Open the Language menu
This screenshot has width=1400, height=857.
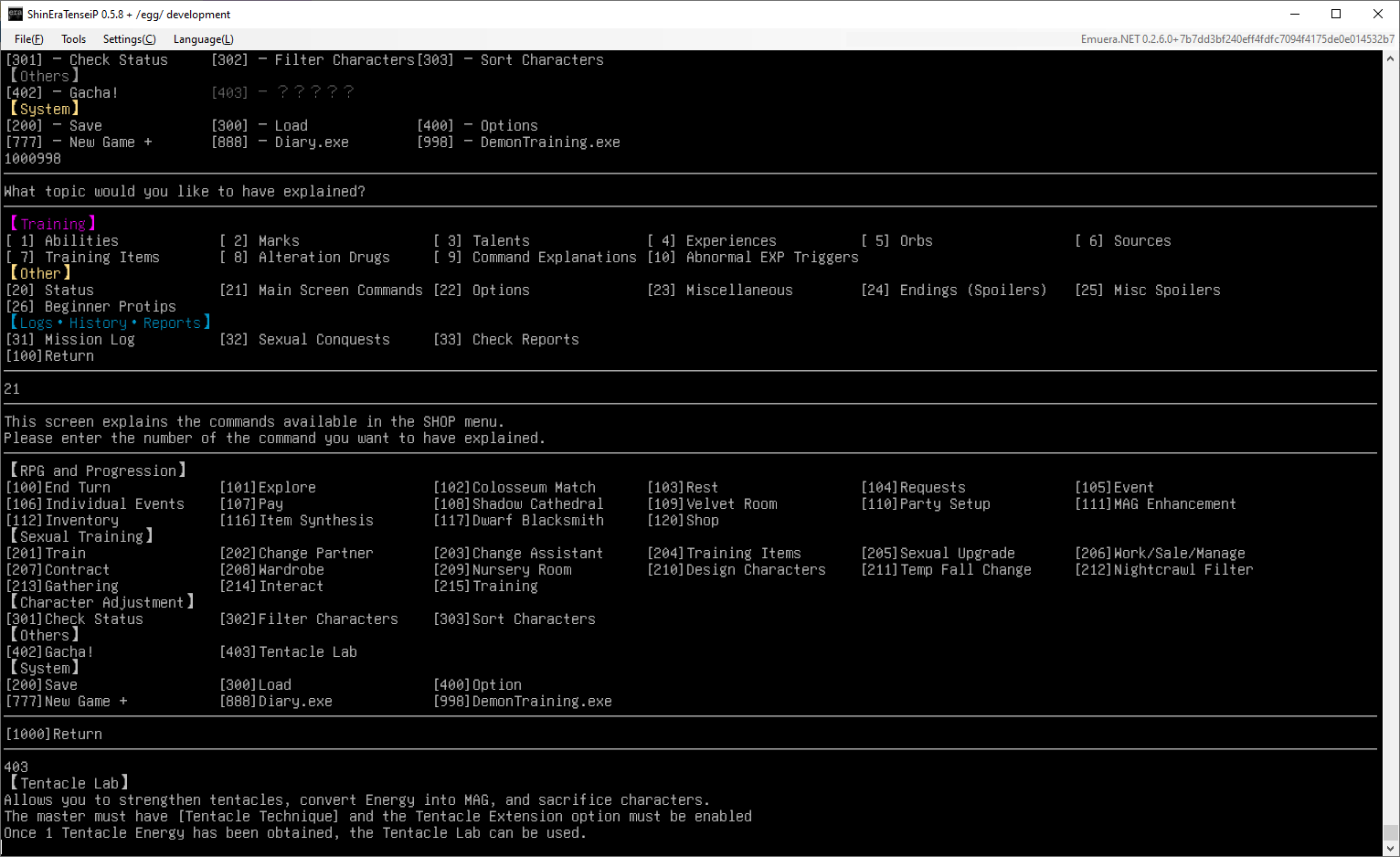tap(203, 39)
